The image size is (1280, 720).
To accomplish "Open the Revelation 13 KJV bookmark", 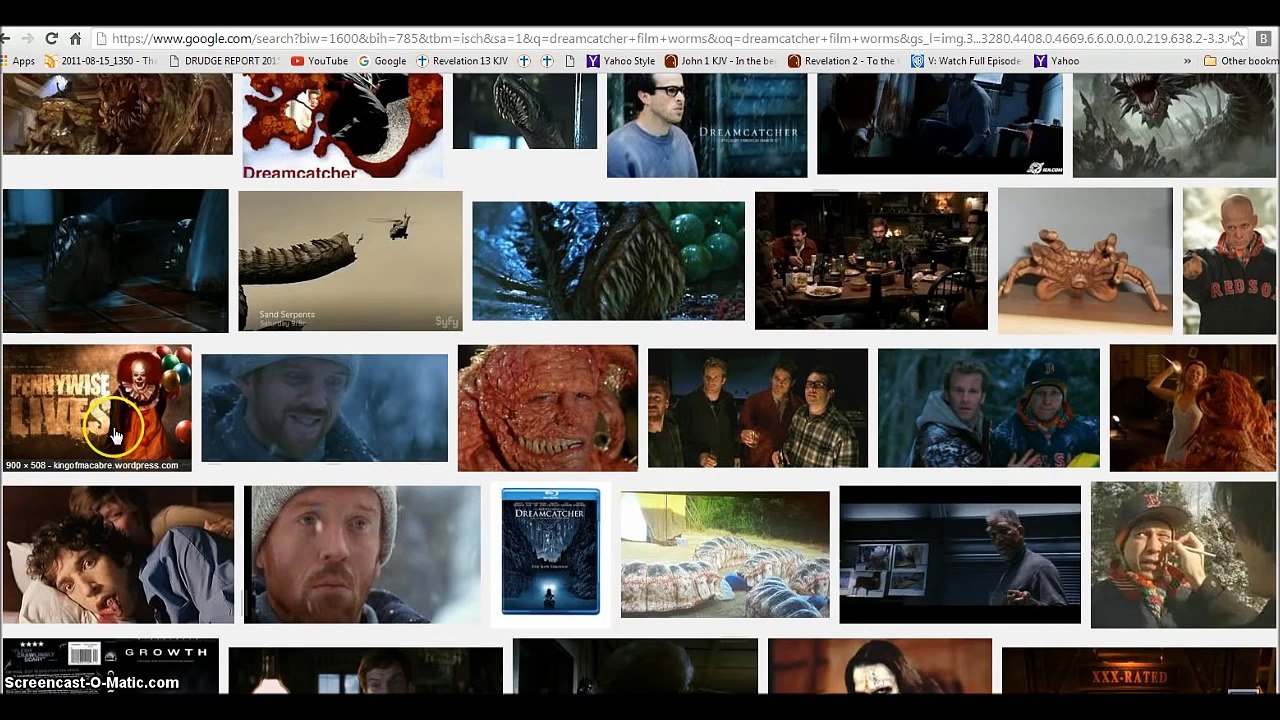I will [x=462, y=61].
